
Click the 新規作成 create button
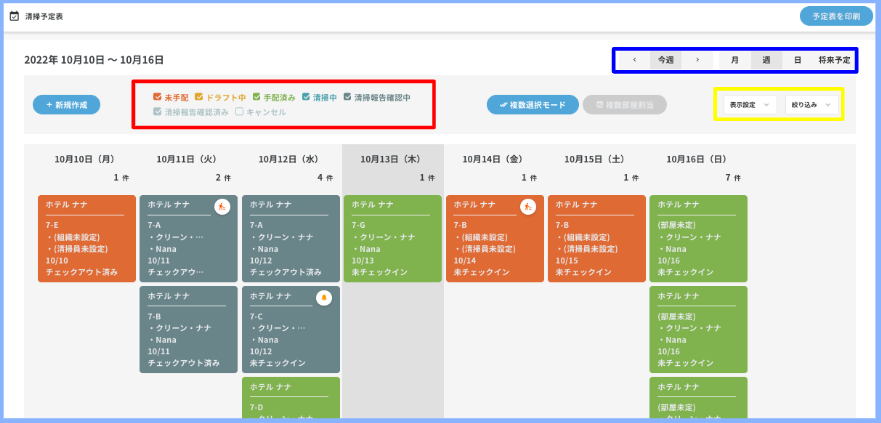(66, 105)
